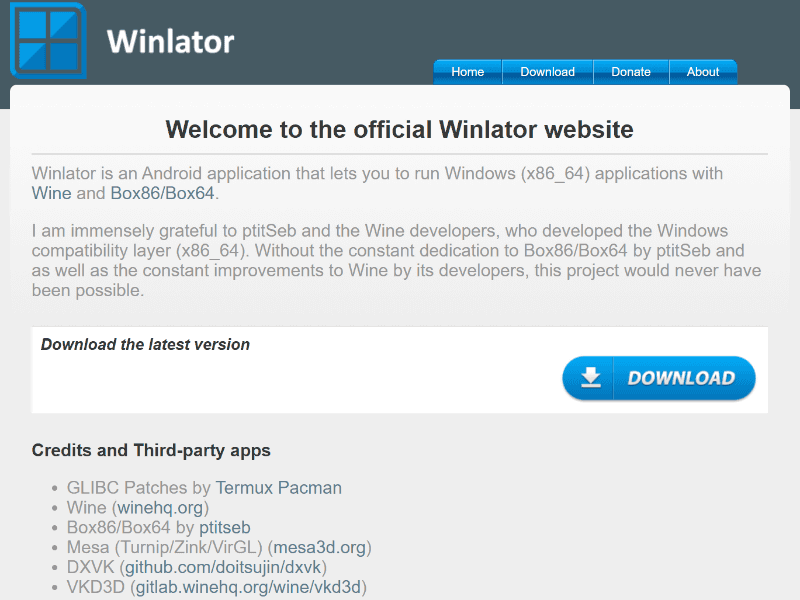Click 'Download the latest version' text

point(145,344)
